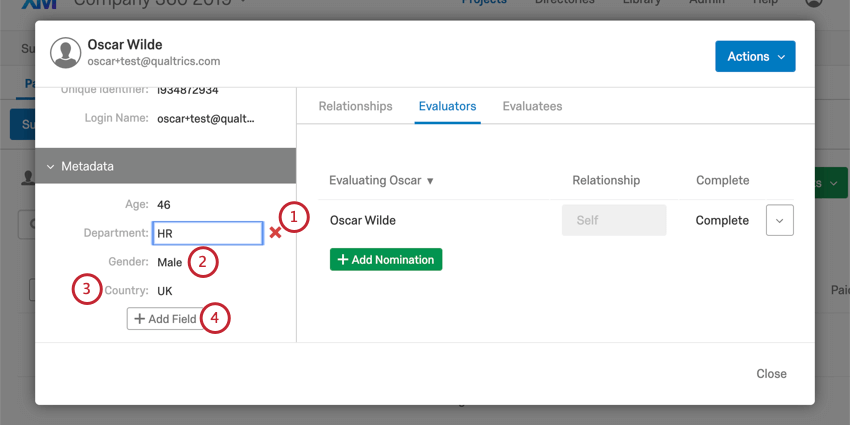Click Oscar Wilde's profile avatar icon
Screen dimensions: 850x425
(x=66, y=53)
